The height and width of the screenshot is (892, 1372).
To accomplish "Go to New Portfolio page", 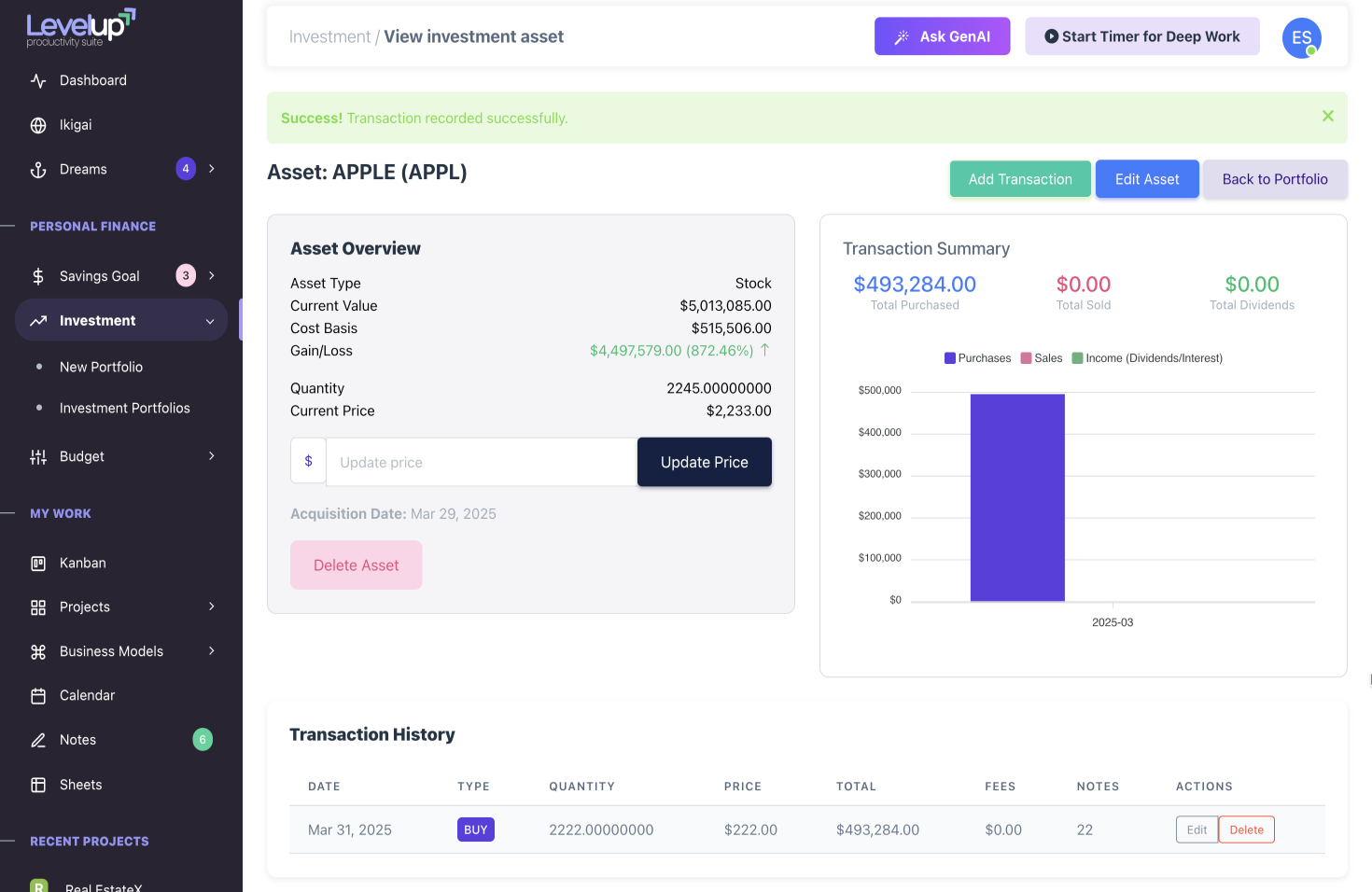I will pos(101,368).
